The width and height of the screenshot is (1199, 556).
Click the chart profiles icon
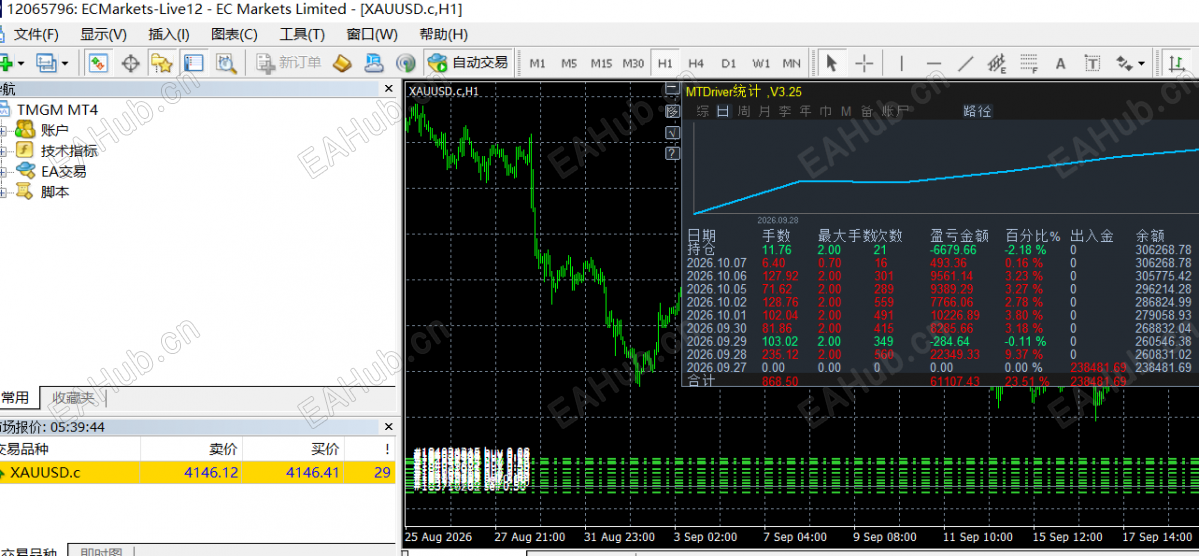47,63
